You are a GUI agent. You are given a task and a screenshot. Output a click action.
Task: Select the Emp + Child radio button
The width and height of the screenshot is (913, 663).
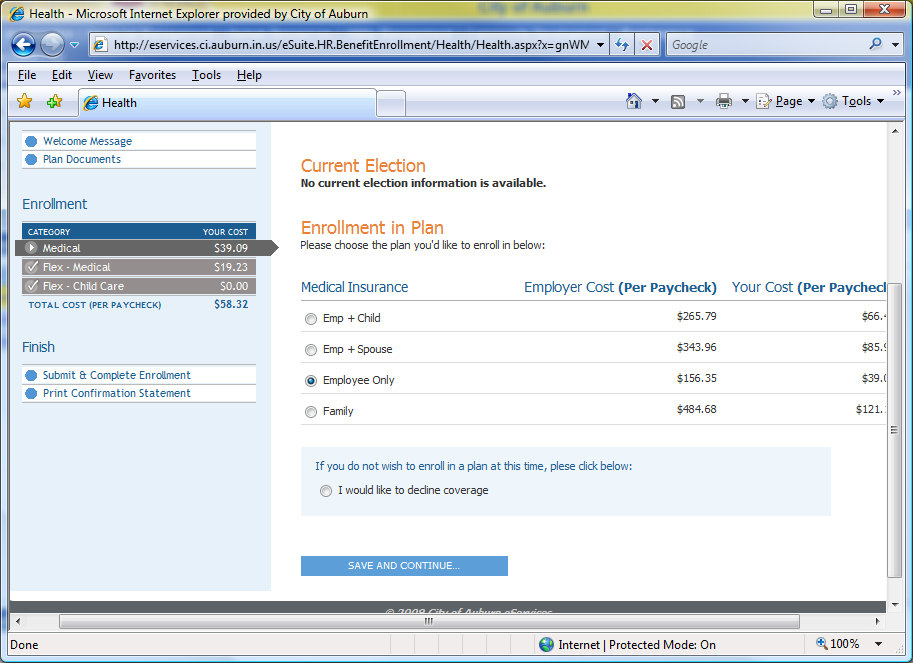coord(311,319)
